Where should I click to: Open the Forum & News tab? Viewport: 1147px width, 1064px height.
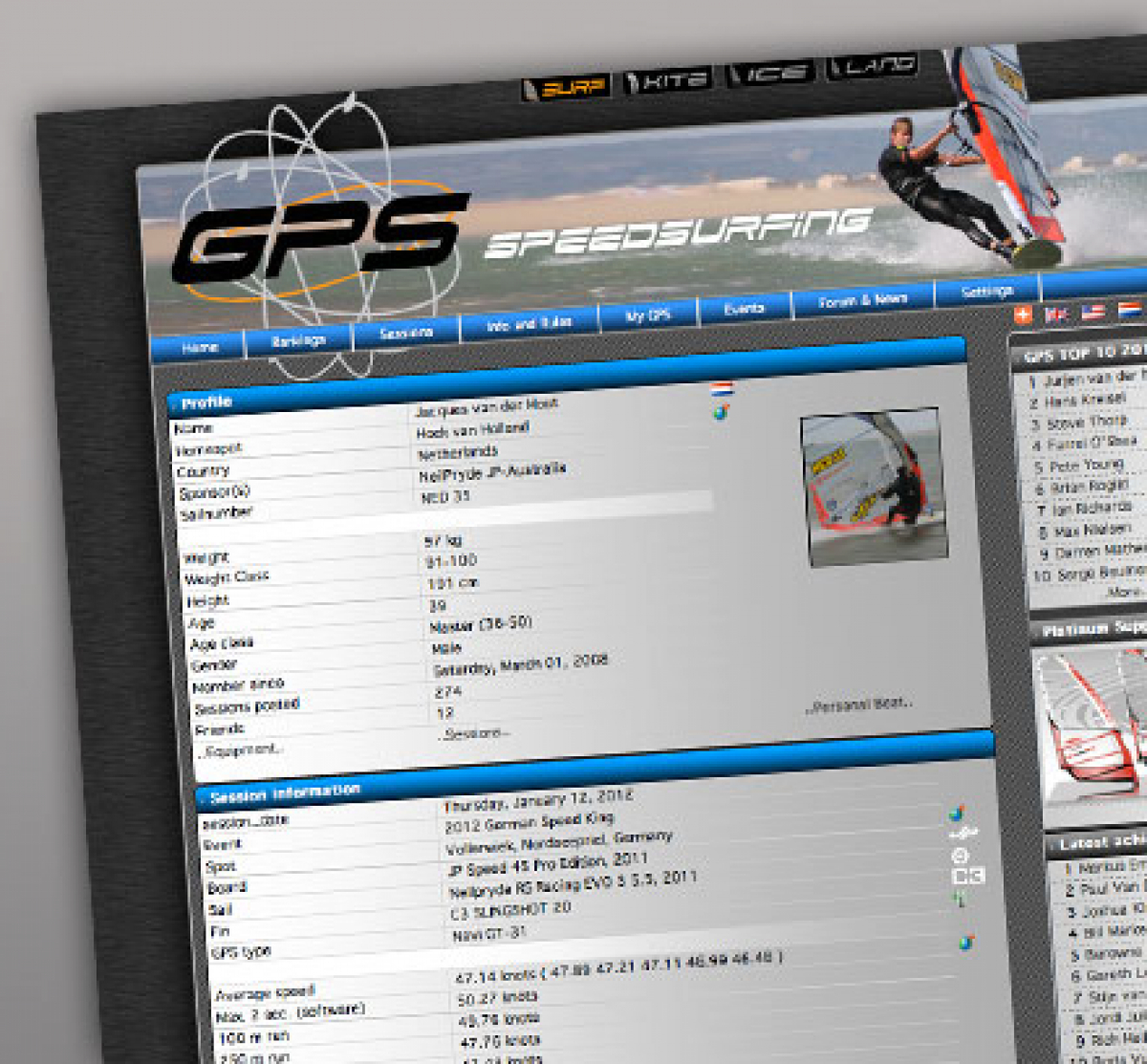point(863,300)
